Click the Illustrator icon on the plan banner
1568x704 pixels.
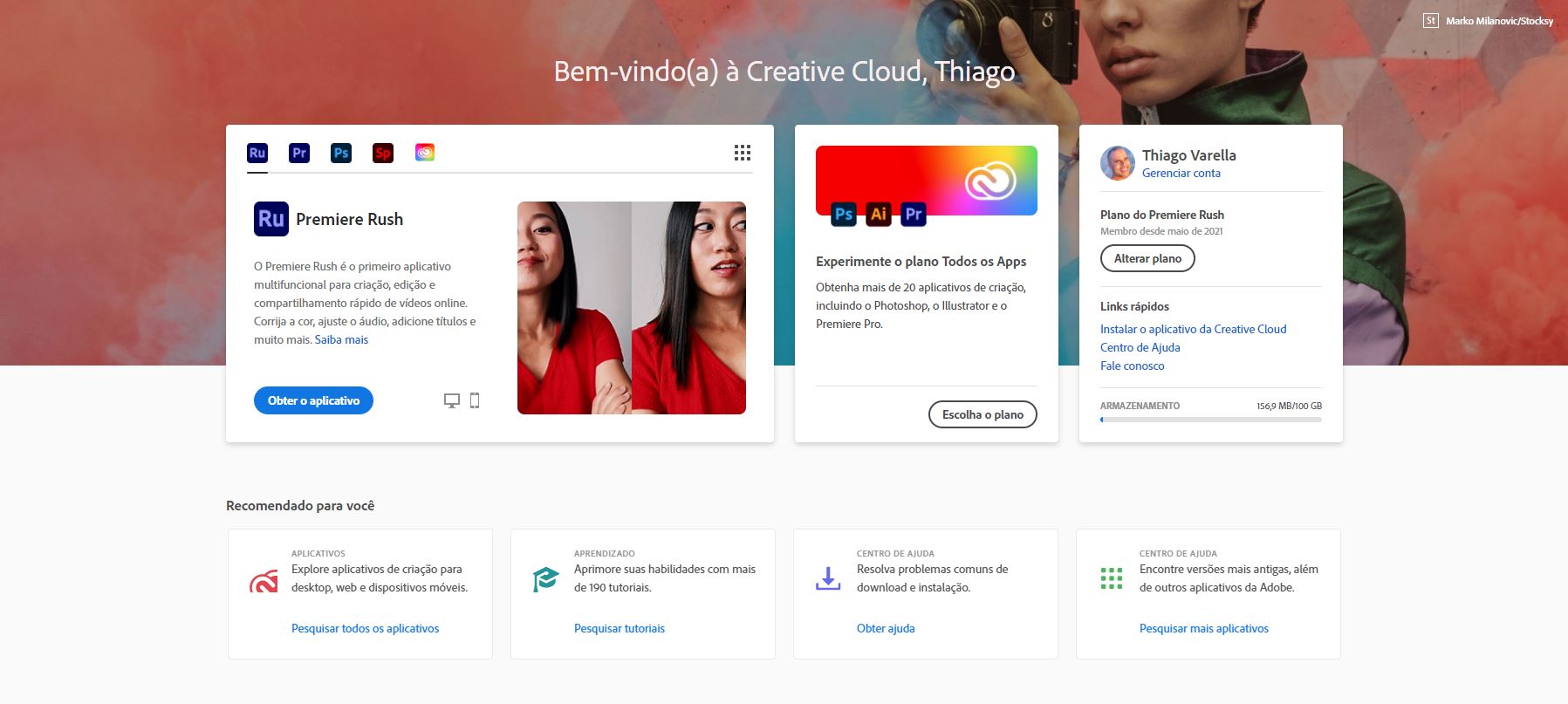[879, 214]
